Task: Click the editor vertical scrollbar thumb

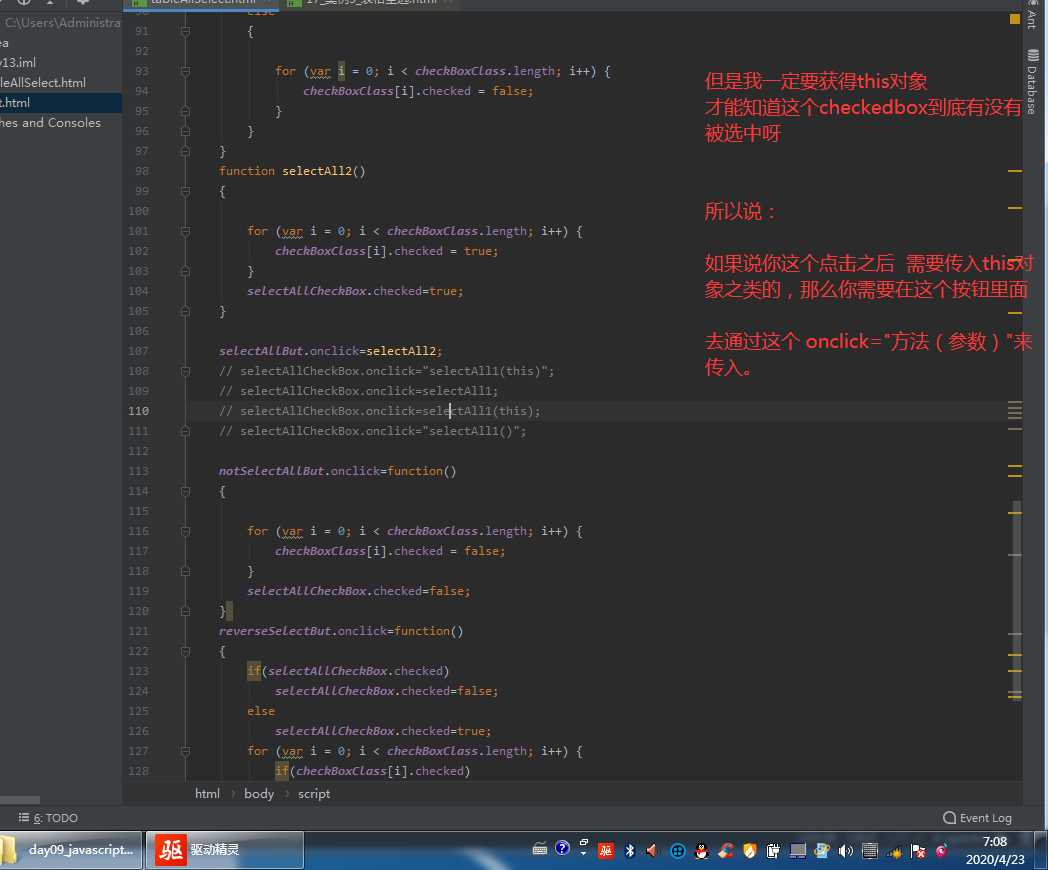Action: coord(1017,600)
